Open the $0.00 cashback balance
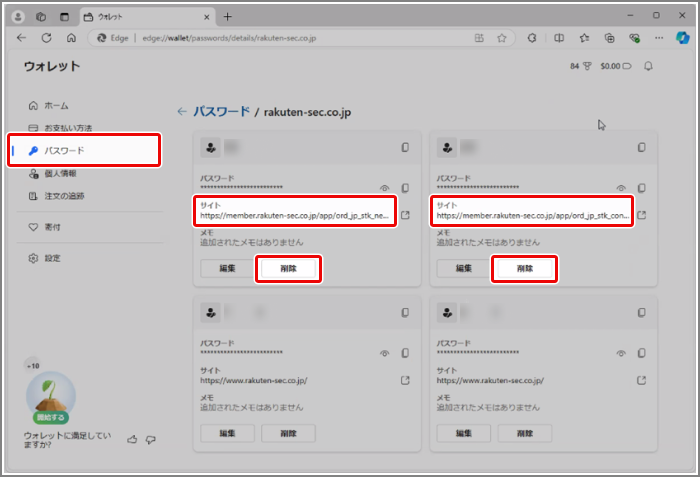Viewport: 700px width, 477px height. 616,66
